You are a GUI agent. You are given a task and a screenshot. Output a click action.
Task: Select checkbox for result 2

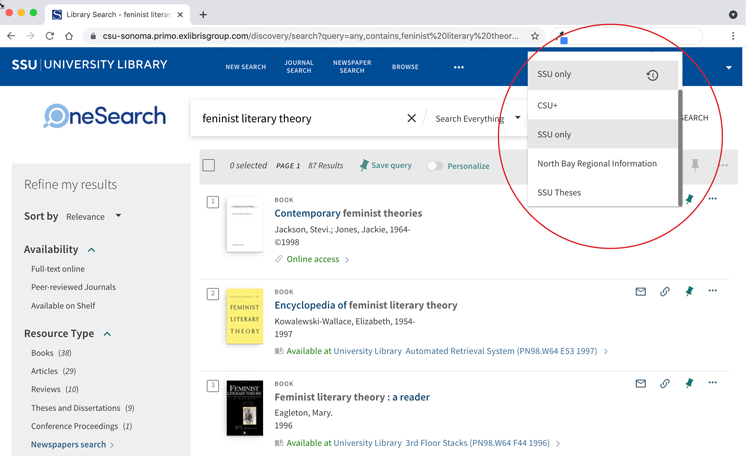click(x=213, y=294)
